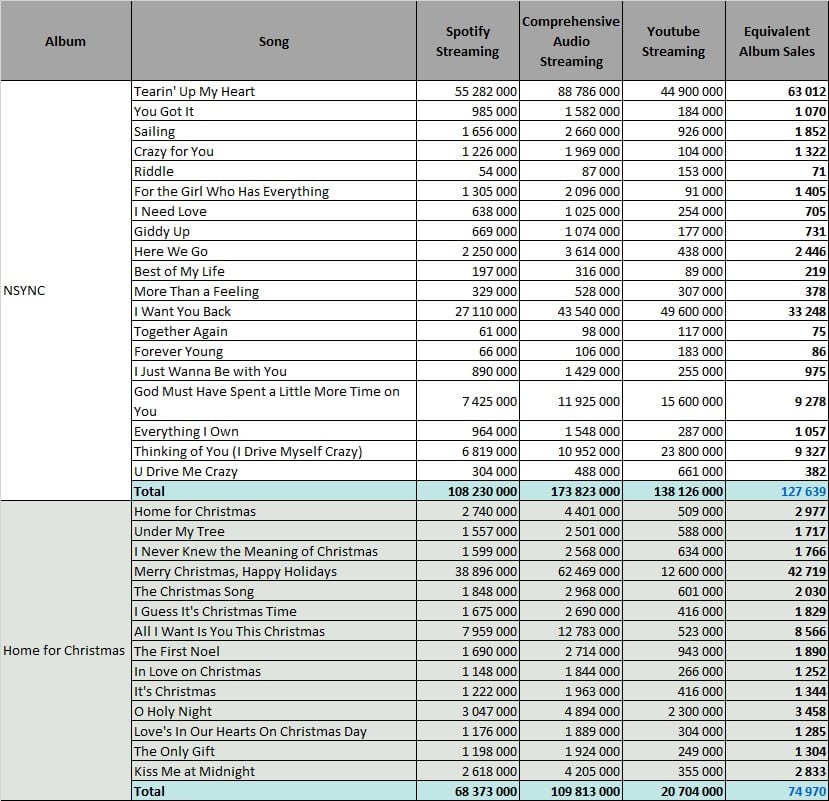Viewport: 829px width, 801px height.
Task: Select I Guess It's Christmas Time
Action: [274, 611]
